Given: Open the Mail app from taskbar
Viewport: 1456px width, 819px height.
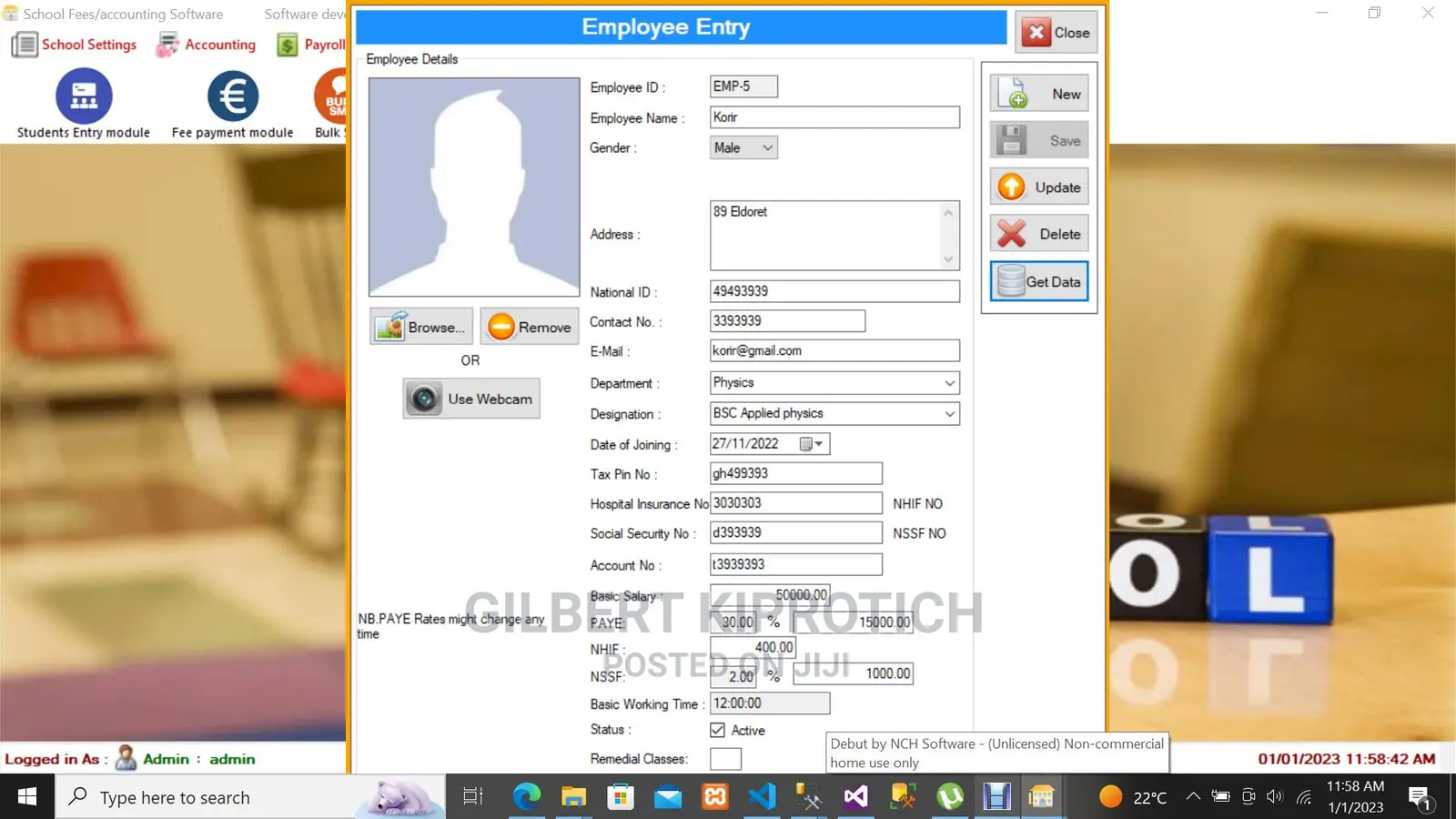Looking at the screenshot, I should (668, 797).
